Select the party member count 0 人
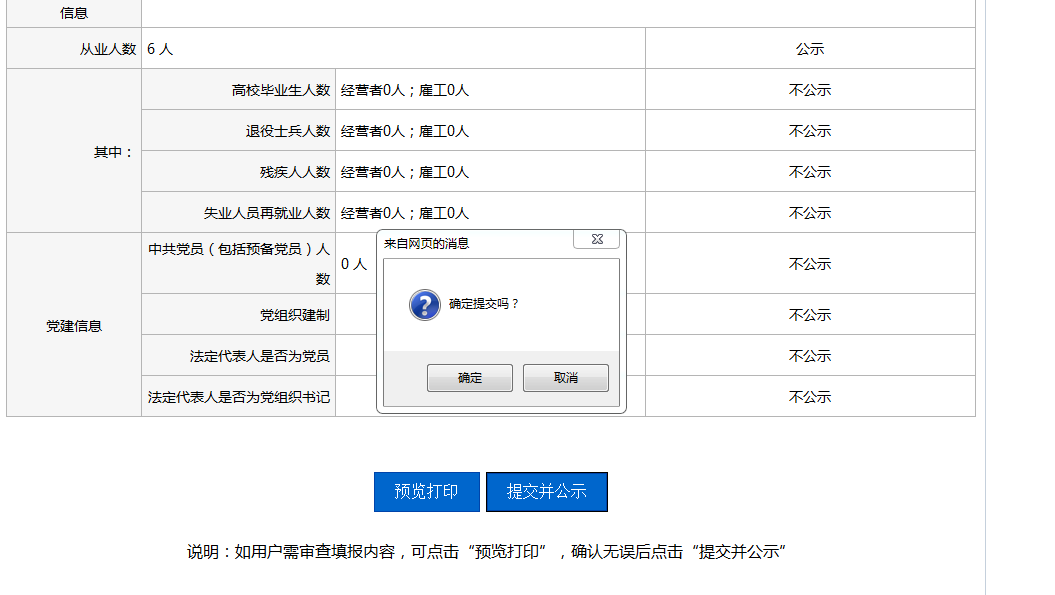This screenshot has width=1055, height=595. click(354, 265)
